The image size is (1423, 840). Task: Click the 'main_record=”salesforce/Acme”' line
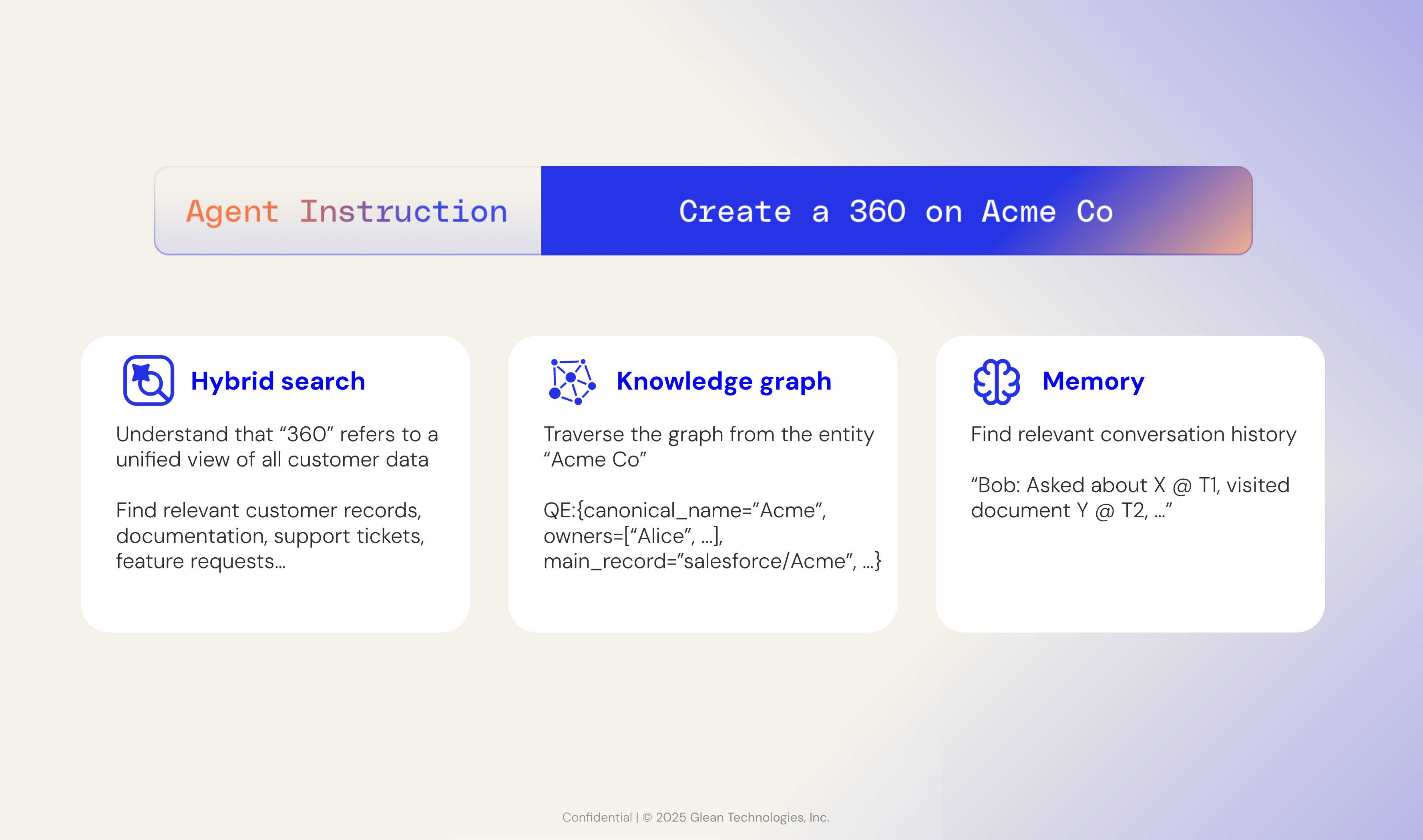pos(712,561)
